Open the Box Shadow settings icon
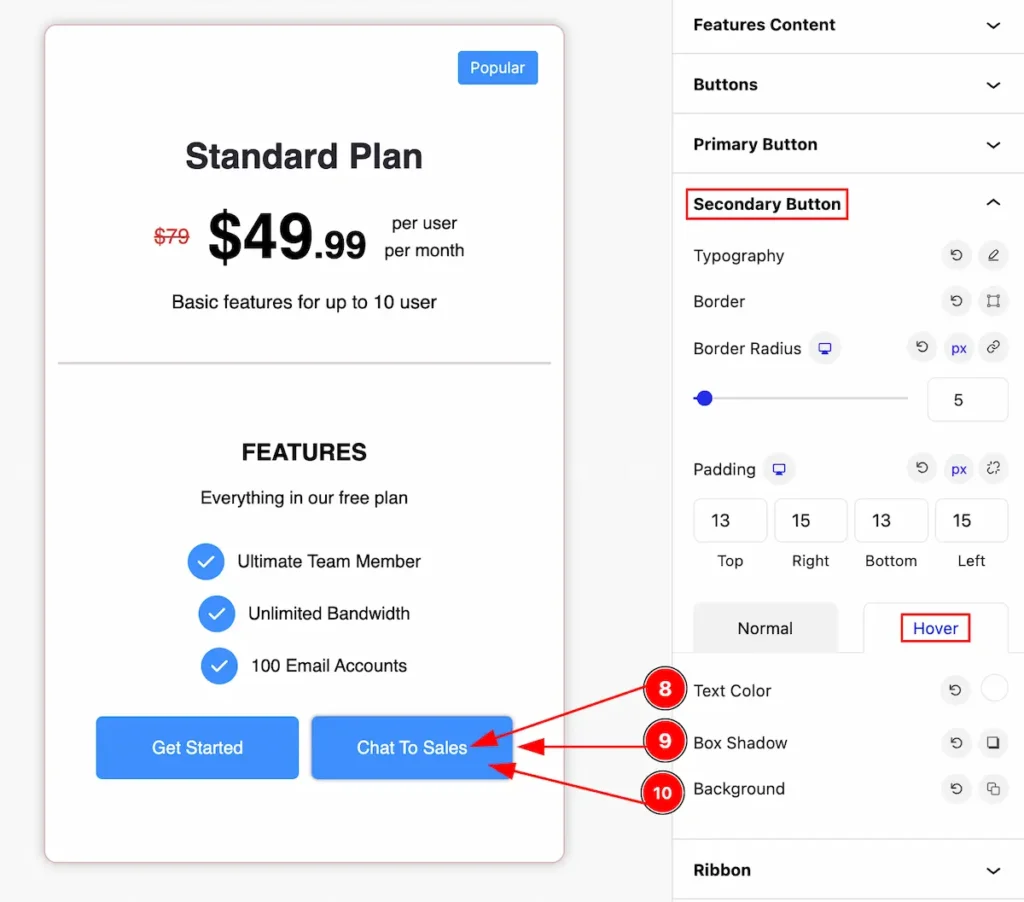Screen dimensions: 1024x902 coord(993,743)
